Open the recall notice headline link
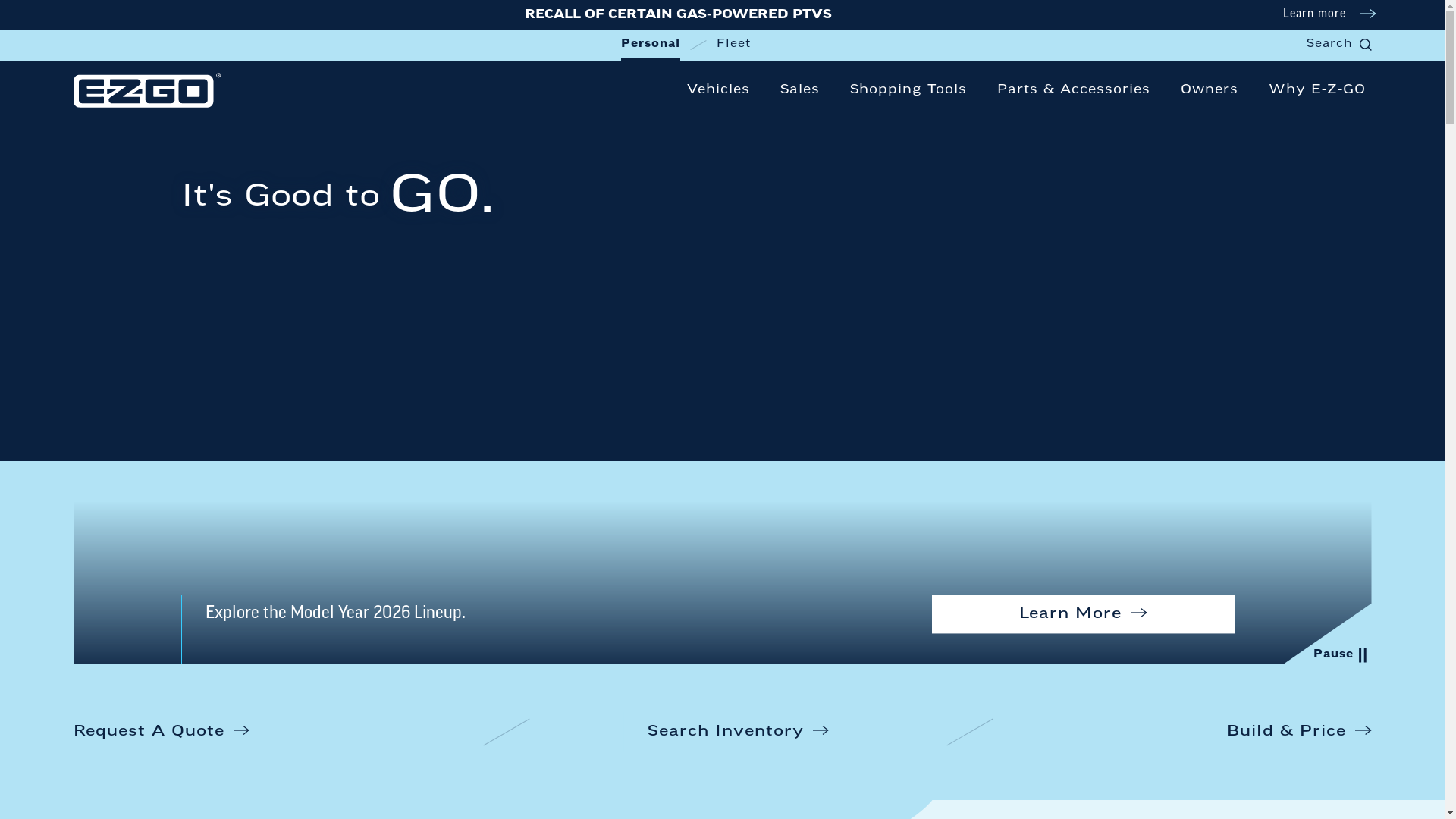Image resolution: width=1456 pixels, height=819 pixels. click(678, 14)
